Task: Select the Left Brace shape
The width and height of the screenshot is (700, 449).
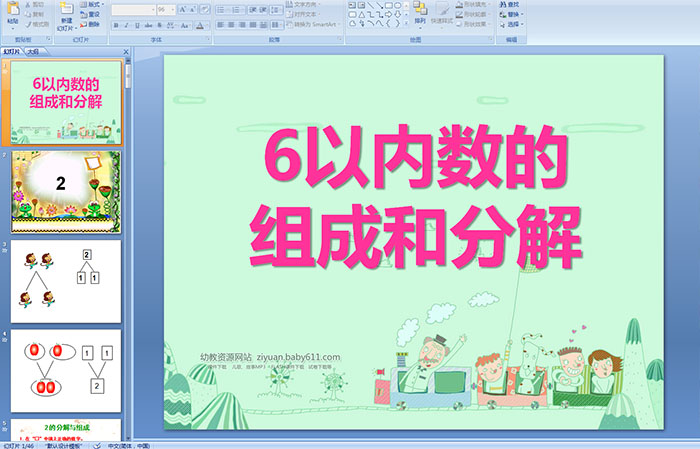Action: (388, 23)
